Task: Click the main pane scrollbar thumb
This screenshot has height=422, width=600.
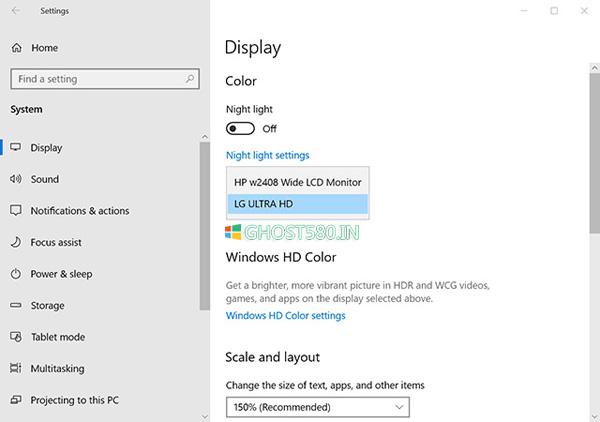Action: point(595,153)
